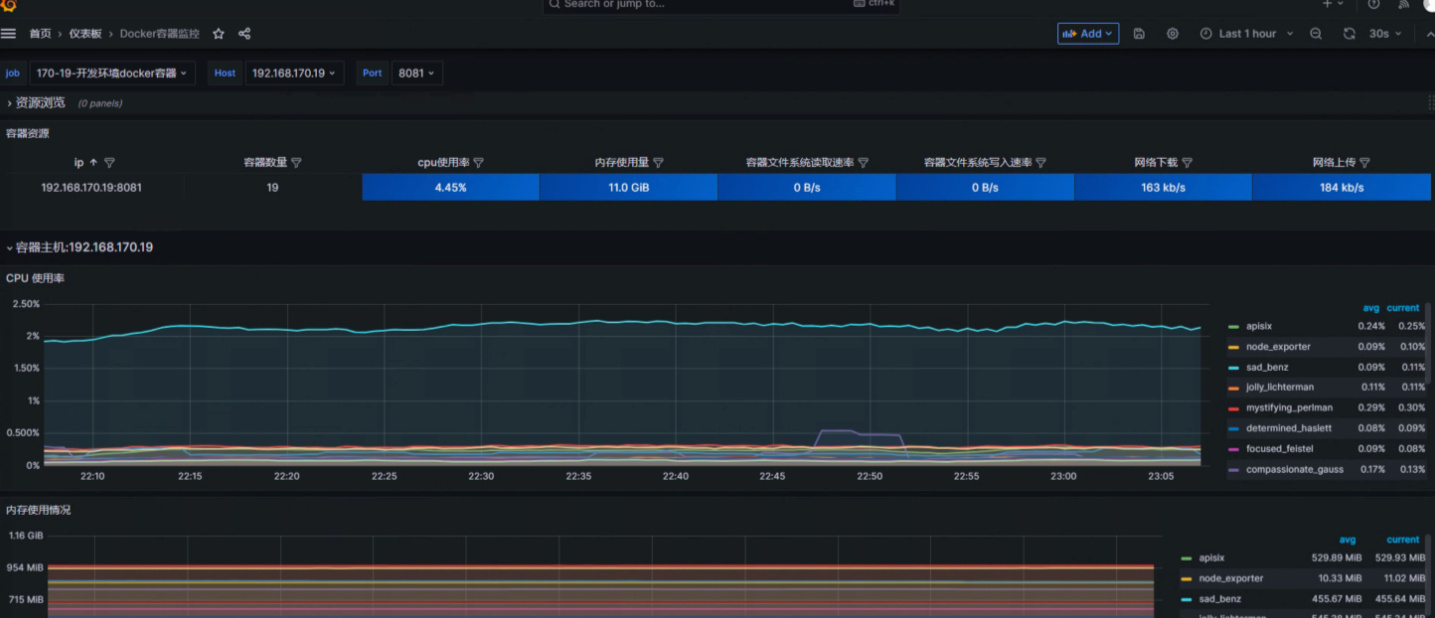Open the hamburger navigation menu
This screenshot has width=1435, height=618.
pyautogui.click(x=8, y=34)
